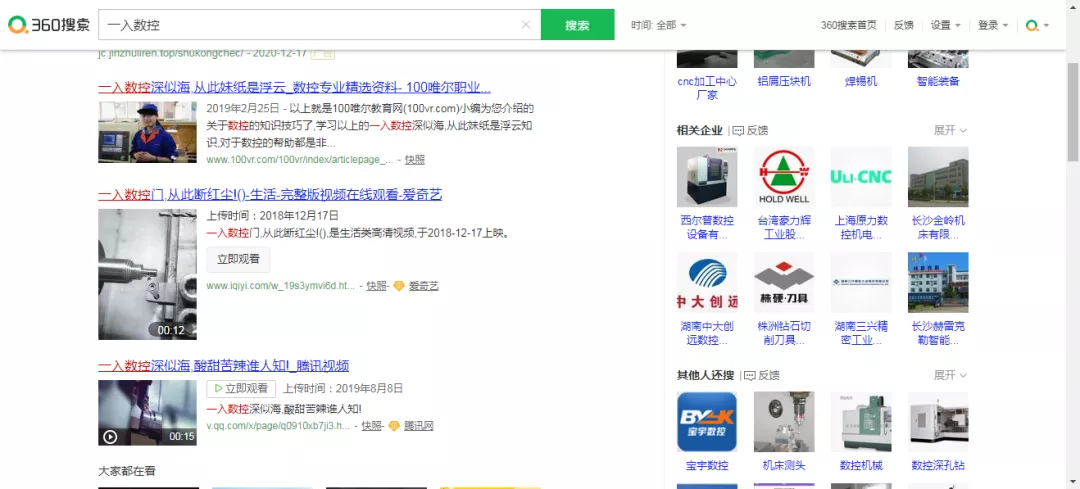Image resolution: width=1080 pixels, height=489 pixels.
Task: Click the v.qq.com green URL
Action: 278,426
